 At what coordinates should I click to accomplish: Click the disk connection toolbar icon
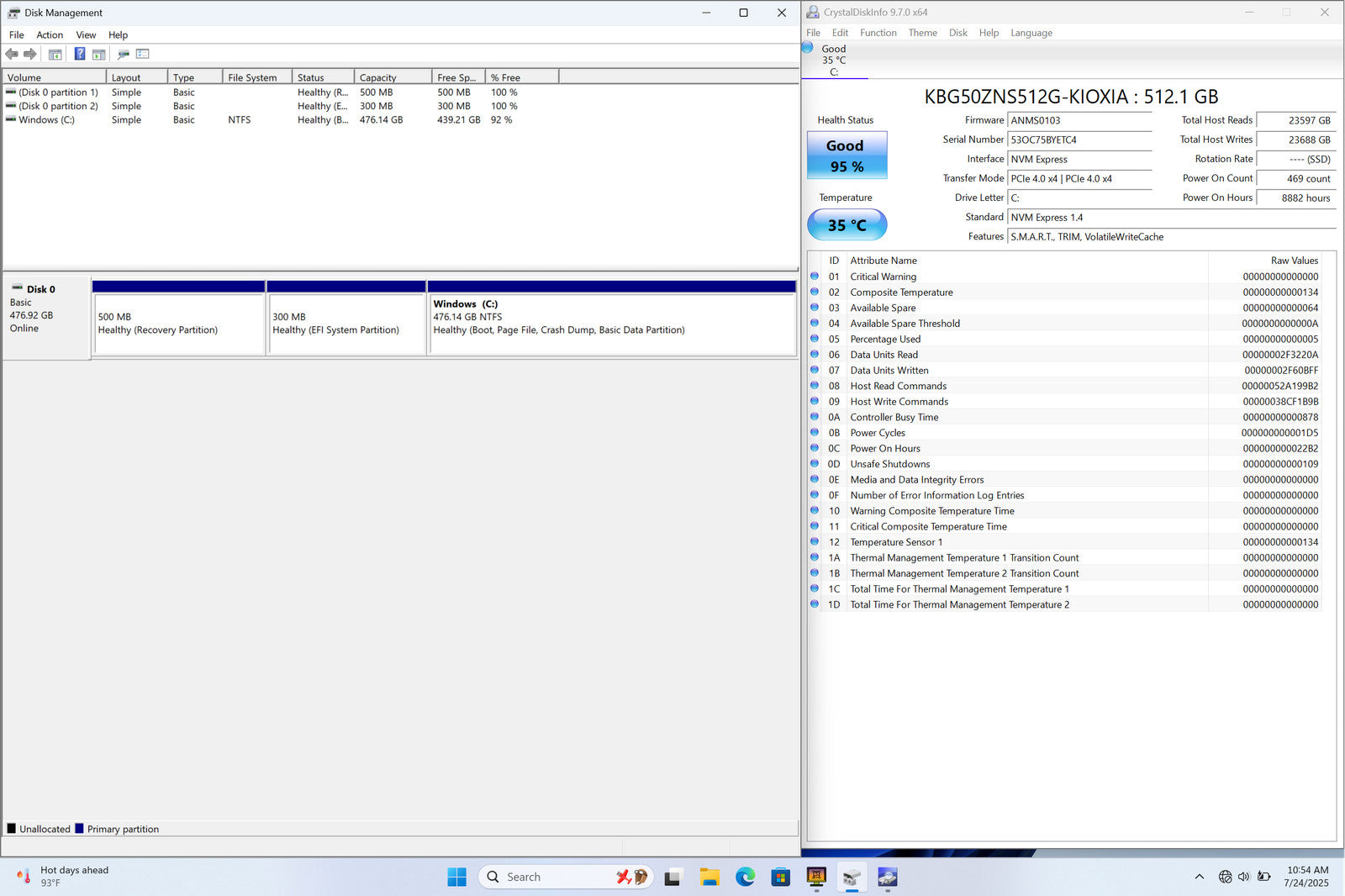[124, 54]
